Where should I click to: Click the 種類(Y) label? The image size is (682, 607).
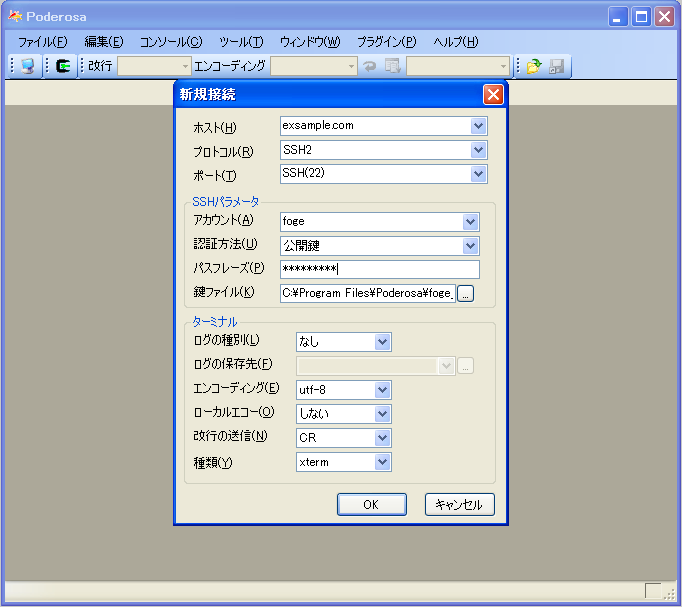coord(213,463)
